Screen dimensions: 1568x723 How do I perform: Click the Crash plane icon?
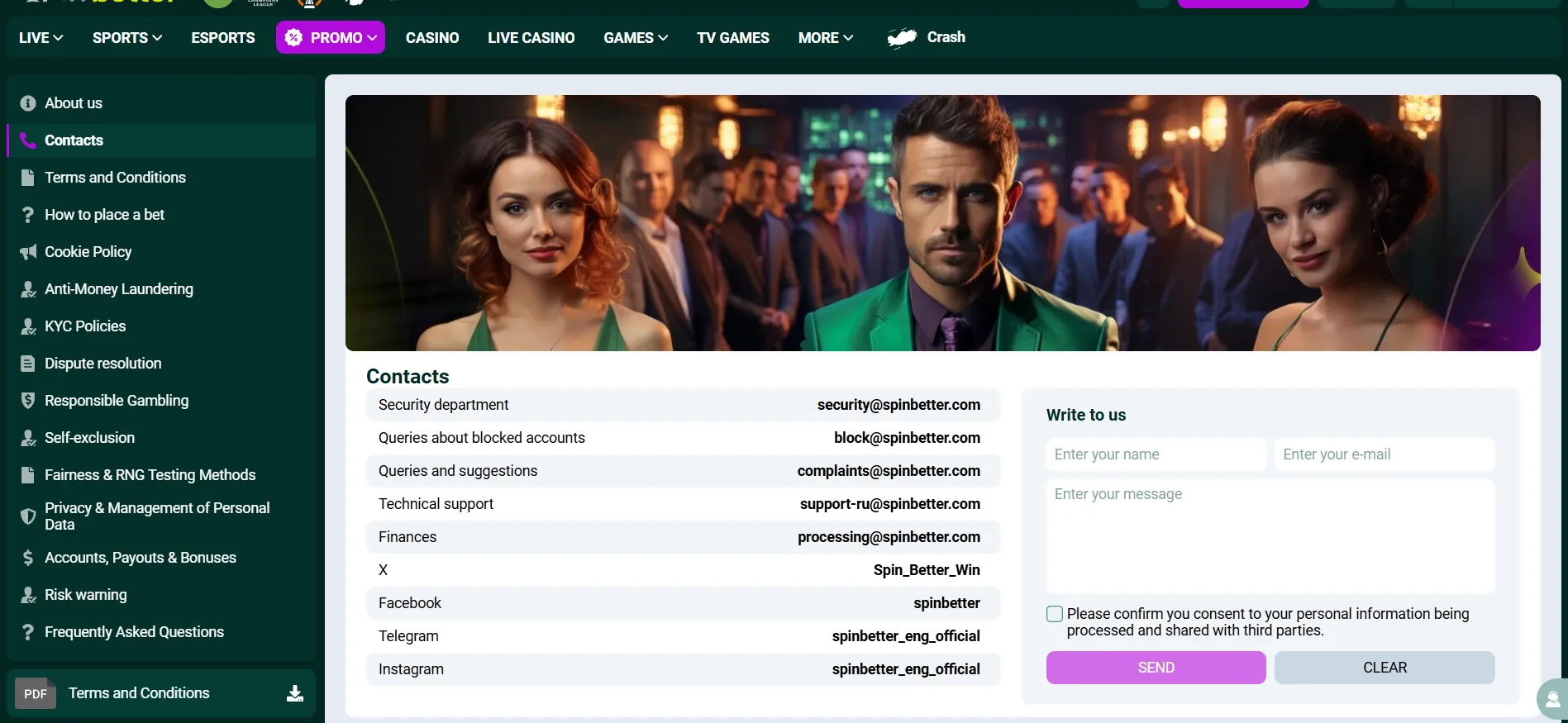[x=902, y=38]
